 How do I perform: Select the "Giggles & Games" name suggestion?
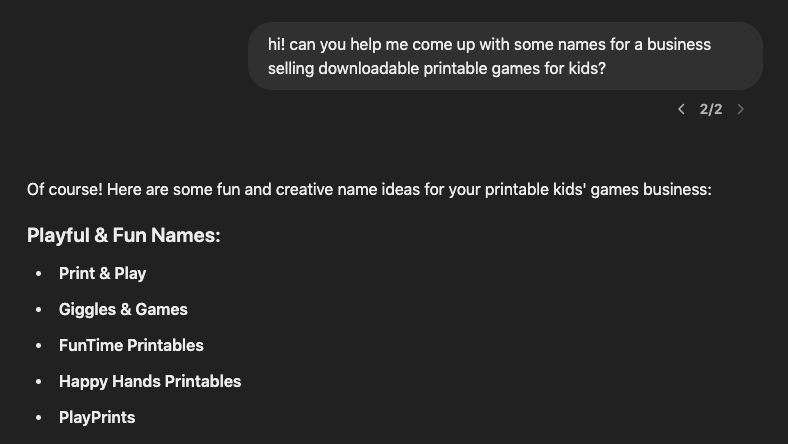point(123,309)
